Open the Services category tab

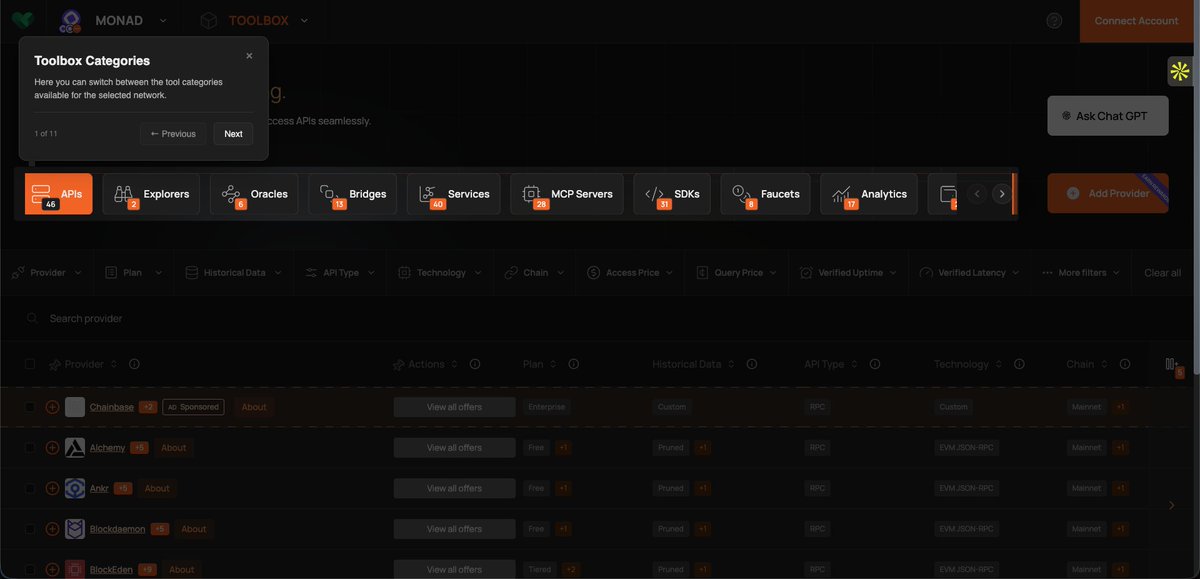click(454, 194)
